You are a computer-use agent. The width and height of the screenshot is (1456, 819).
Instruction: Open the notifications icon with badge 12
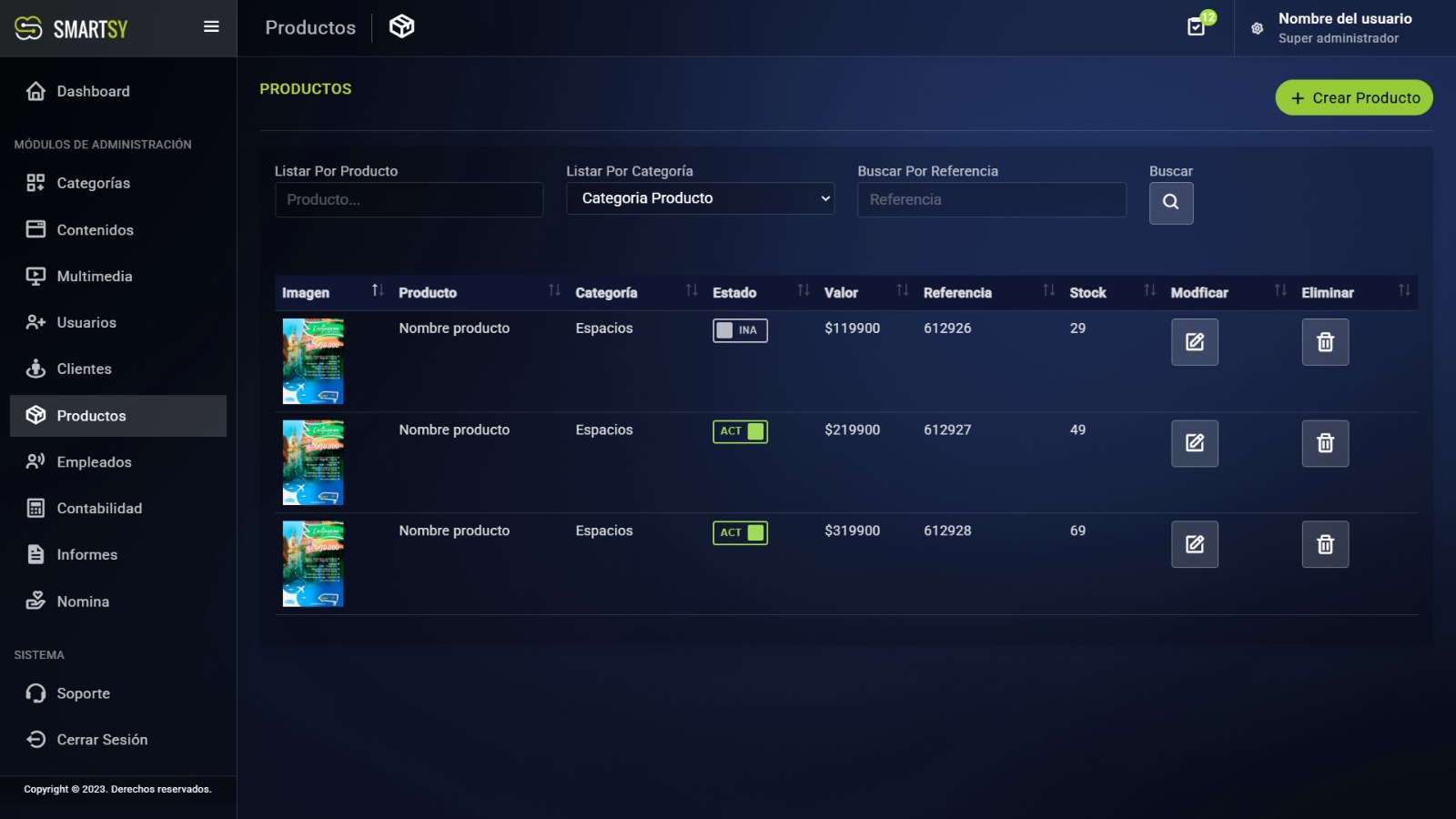point(1197,27)
